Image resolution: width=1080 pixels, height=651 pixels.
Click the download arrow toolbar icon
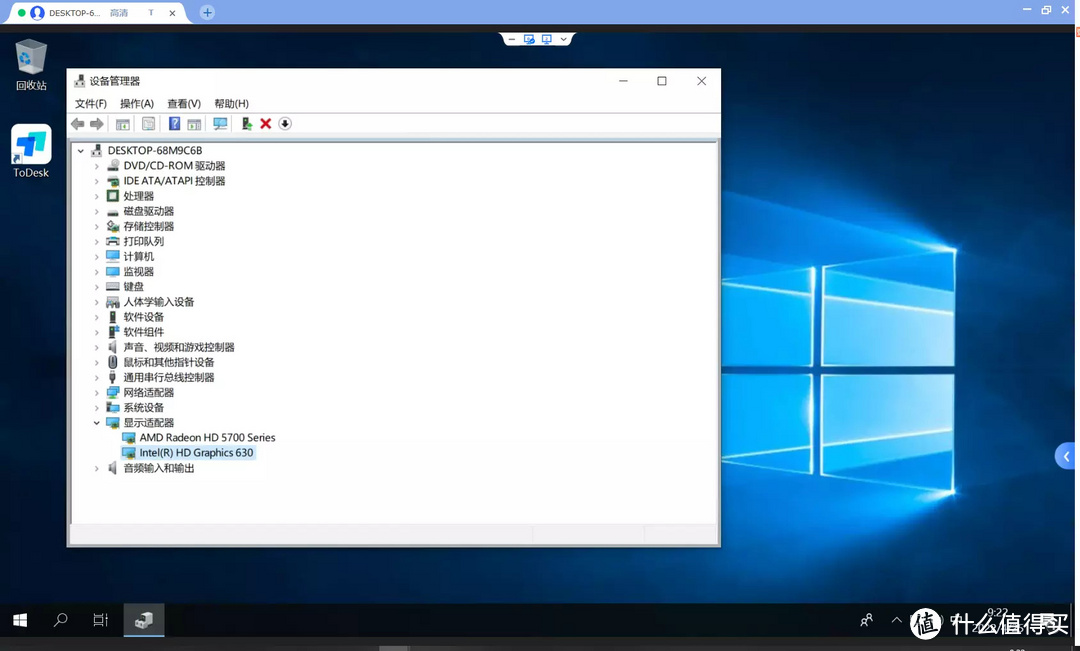tap(285, 124)
